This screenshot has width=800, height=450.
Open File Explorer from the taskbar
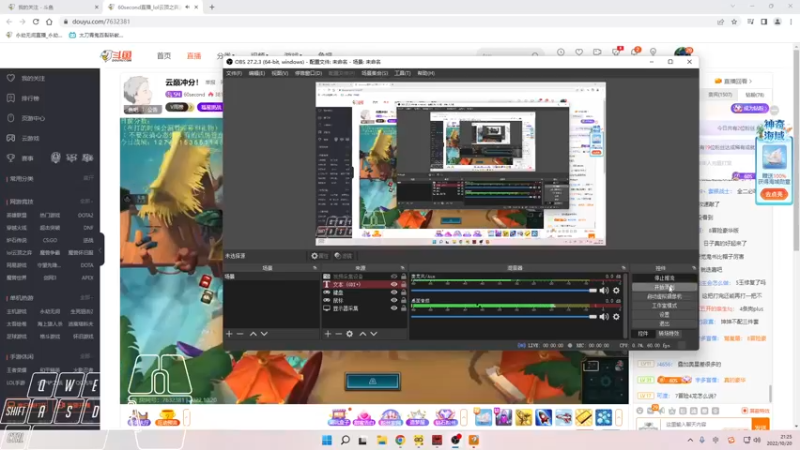382,440
